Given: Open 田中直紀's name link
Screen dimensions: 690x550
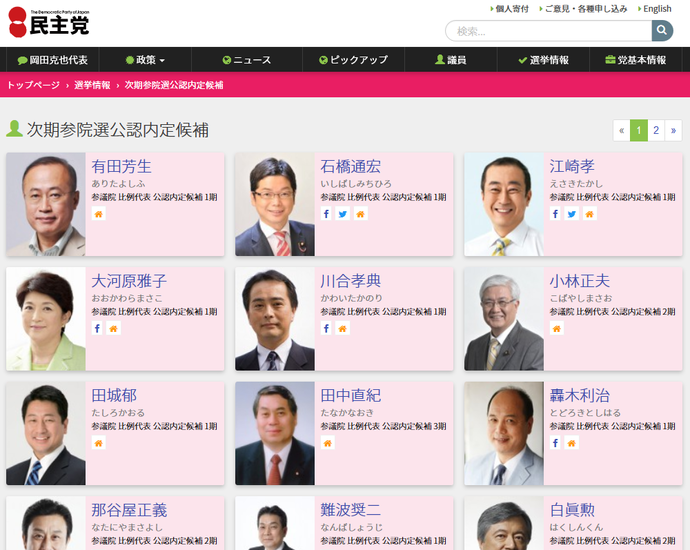Looking at the screenshot, I should click(351, 395).
